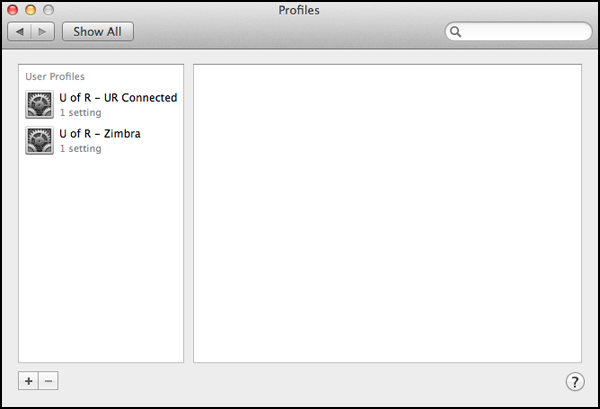Click "1 setting" under Zimbra
The height and width of the screenshot is (409, 600).
pyautogui.click(x=80, y=148)
